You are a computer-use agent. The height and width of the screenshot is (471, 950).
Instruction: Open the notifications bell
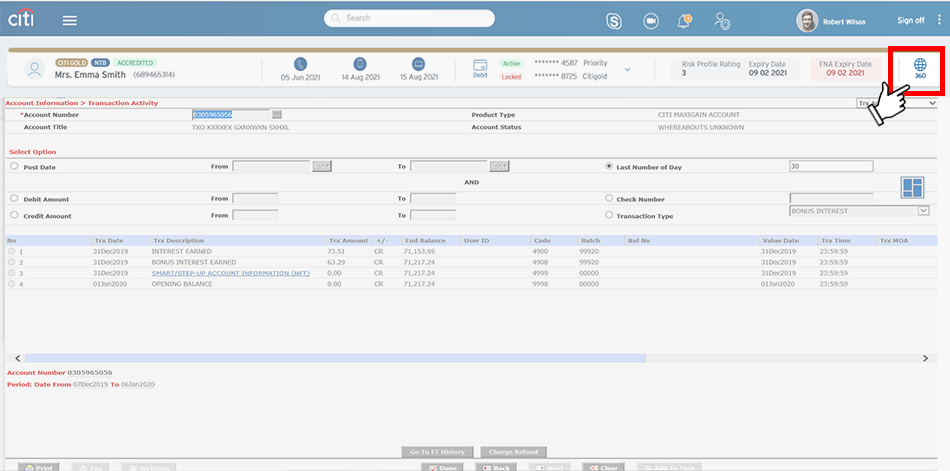pyautogui.click(x=685, y=20)
